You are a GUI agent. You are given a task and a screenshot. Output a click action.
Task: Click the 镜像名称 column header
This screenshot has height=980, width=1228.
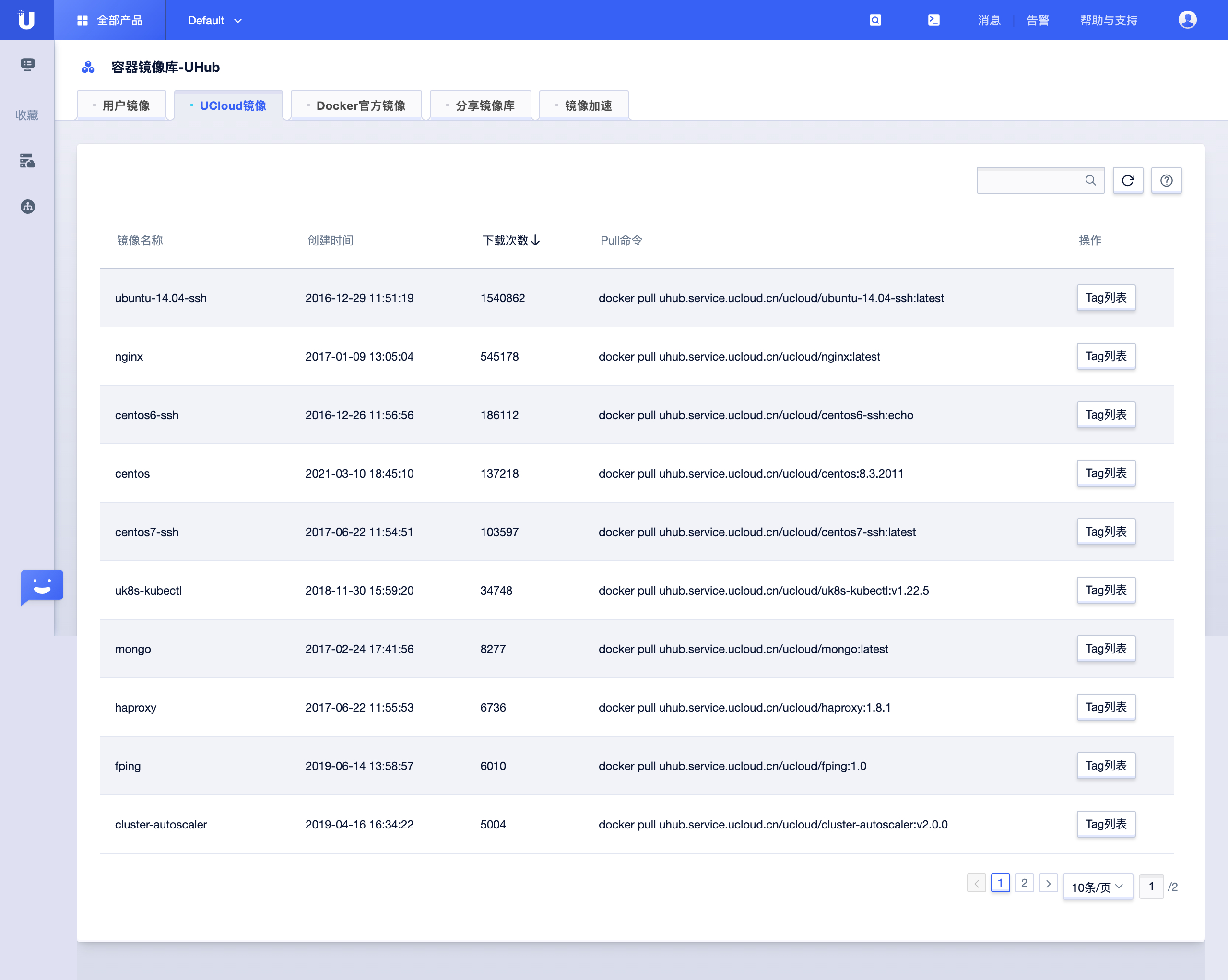click(140, 240)
